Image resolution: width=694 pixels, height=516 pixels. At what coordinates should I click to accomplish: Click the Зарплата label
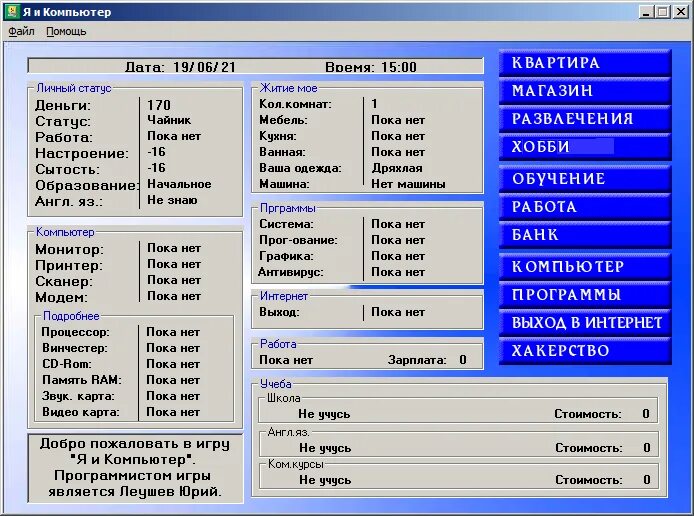pos(417,360)
